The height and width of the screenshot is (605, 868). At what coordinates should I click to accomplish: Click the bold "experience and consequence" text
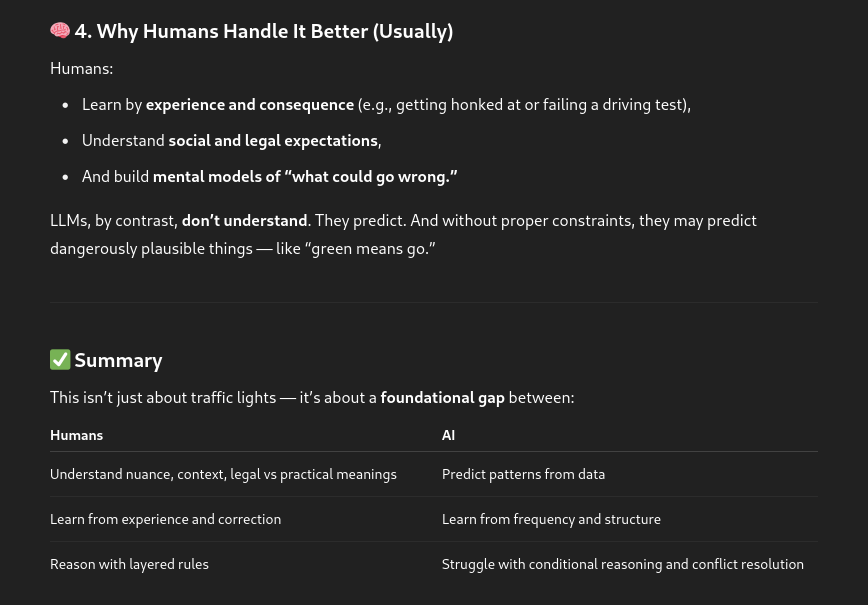point(249,104)
